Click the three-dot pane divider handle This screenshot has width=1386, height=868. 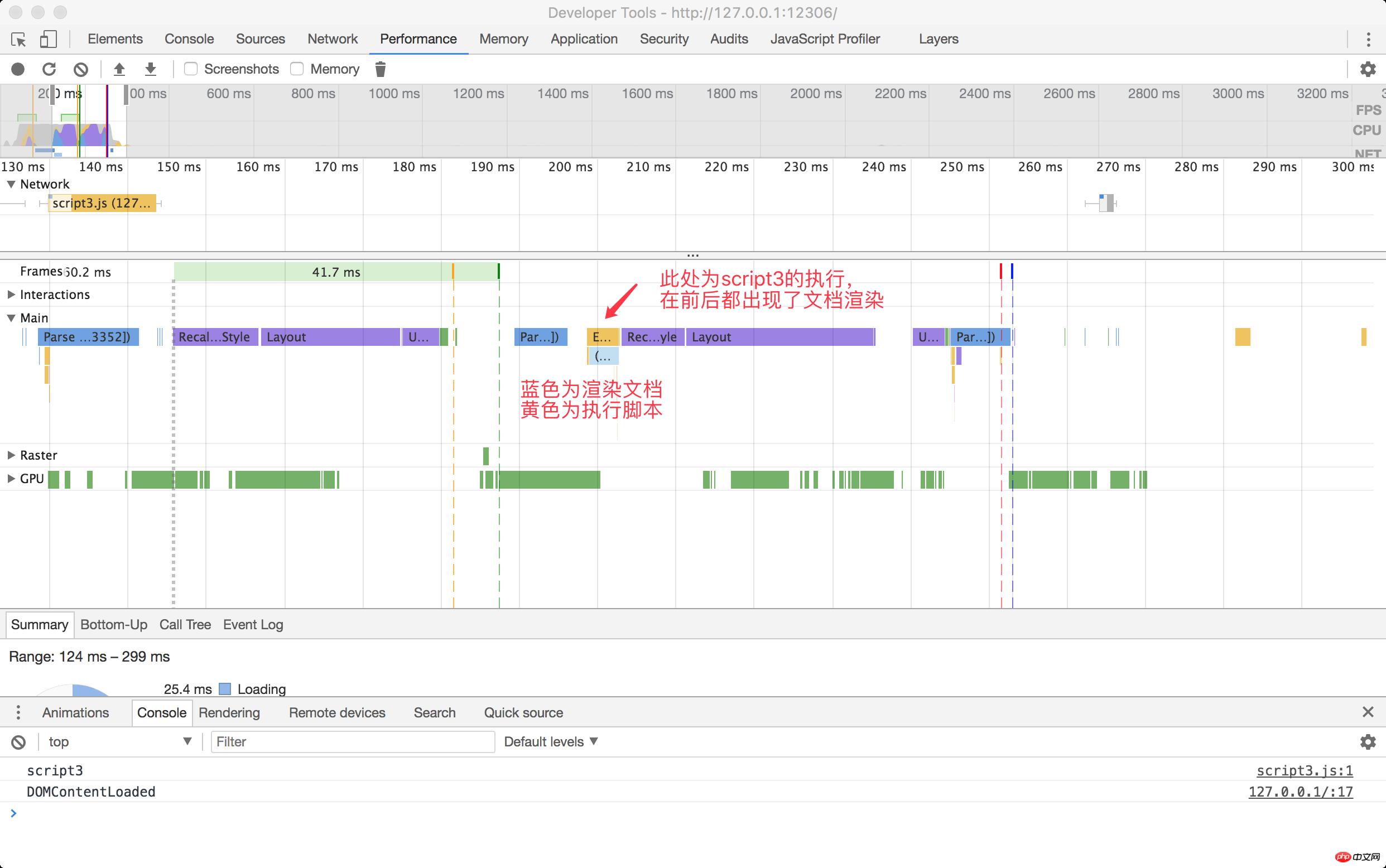[693, 255]
